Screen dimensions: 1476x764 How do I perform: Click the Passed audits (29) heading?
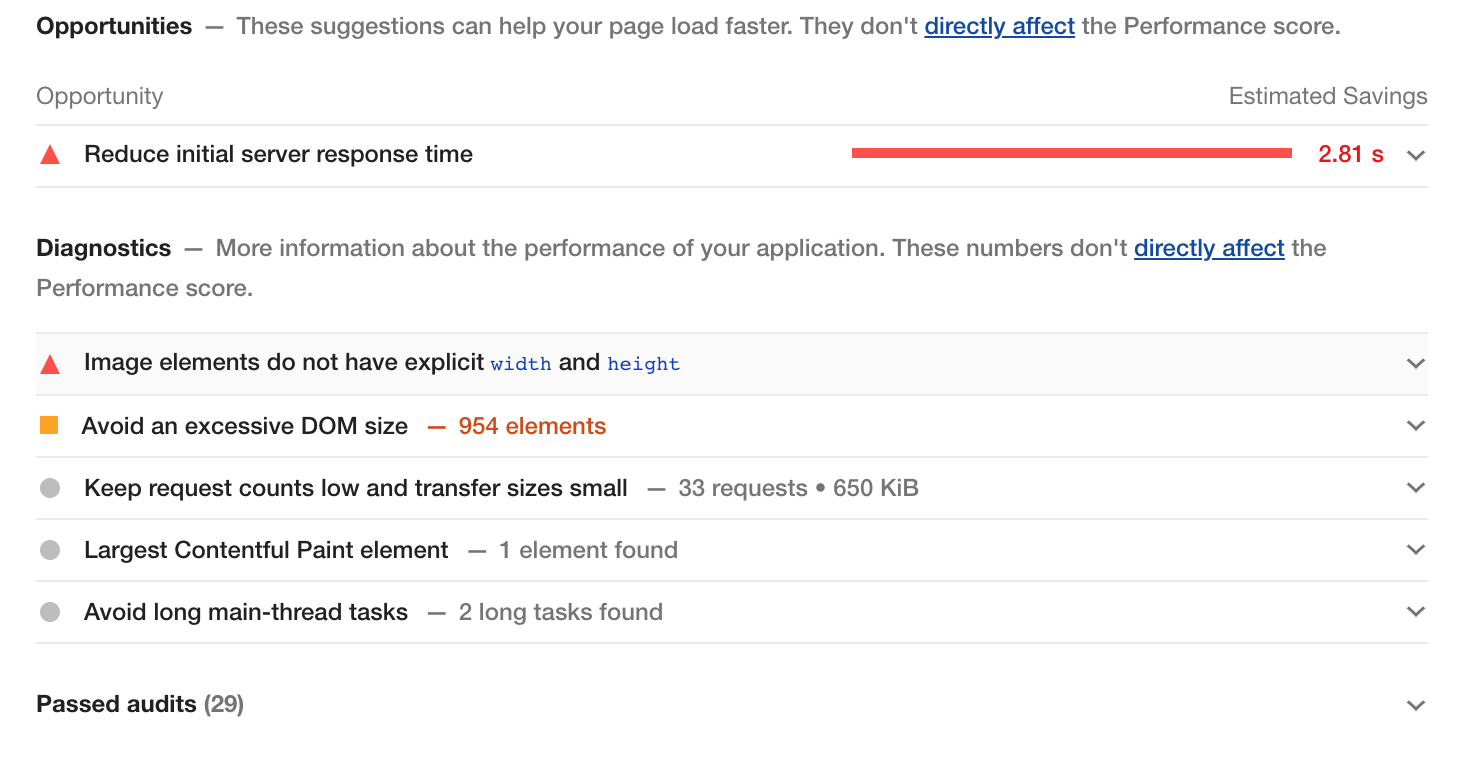[x=140, y=704]
